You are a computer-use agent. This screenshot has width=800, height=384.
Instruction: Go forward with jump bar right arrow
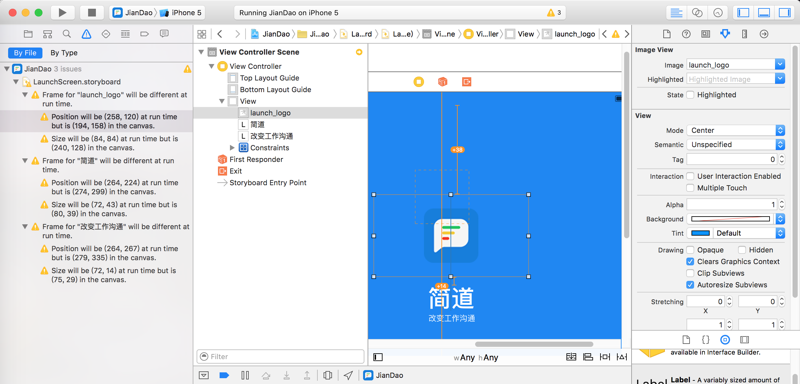click(x=237, y=34)
